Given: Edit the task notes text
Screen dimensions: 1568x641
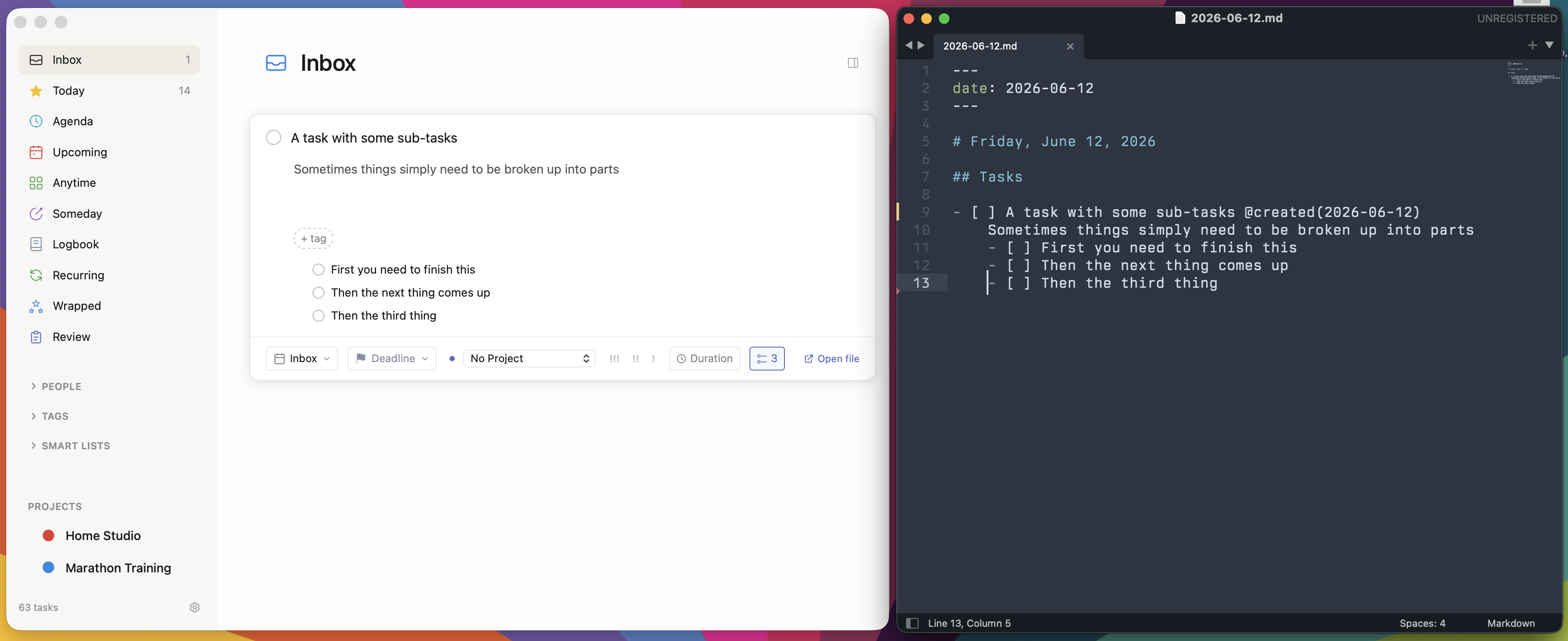Looking at the screenshot, I should tap(456, 169).
